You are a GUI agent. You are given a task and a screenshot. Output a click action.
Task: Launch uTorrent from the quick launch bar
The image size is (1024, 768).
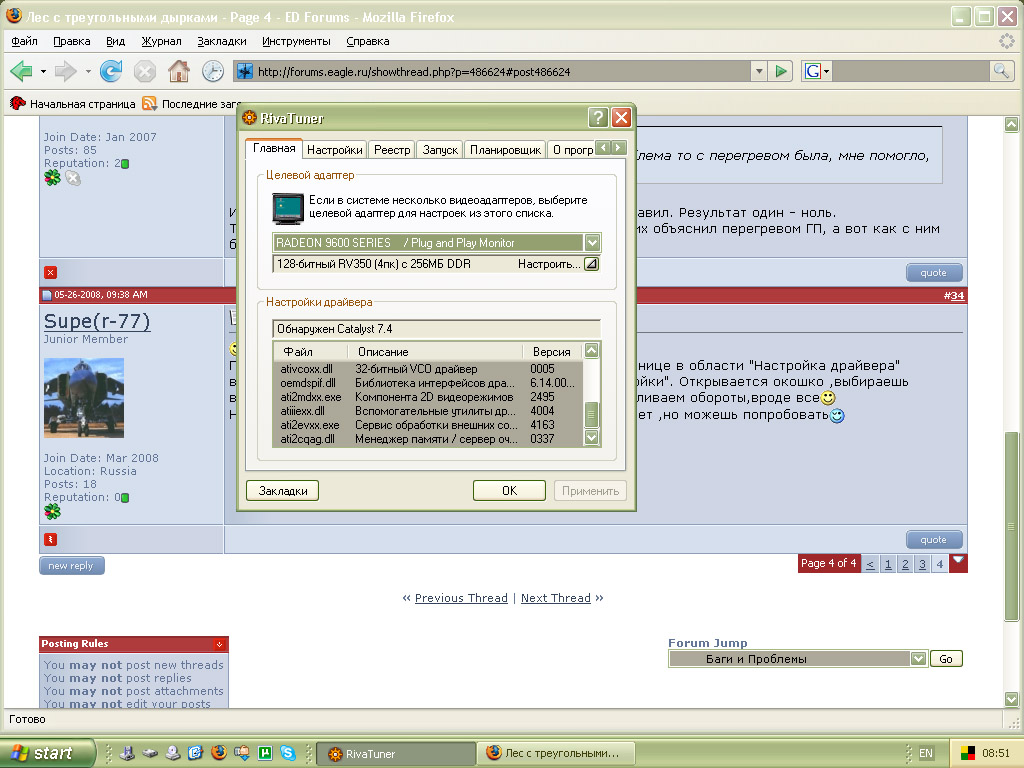tap(265, 753)
